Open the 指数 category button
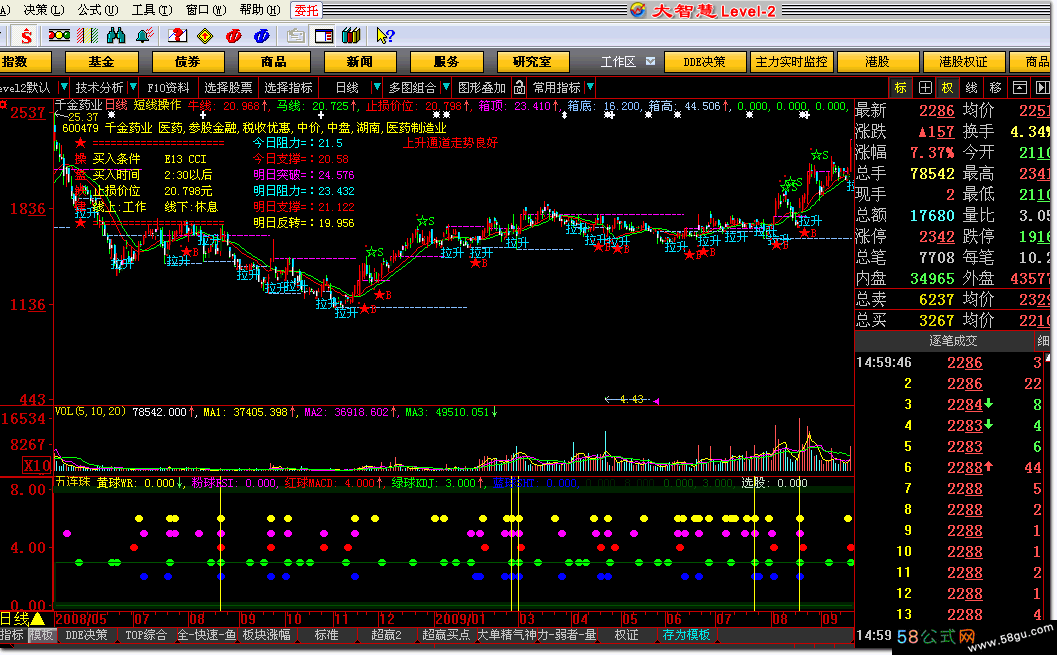The image size is (1057, 655). [x=24, y=62]
